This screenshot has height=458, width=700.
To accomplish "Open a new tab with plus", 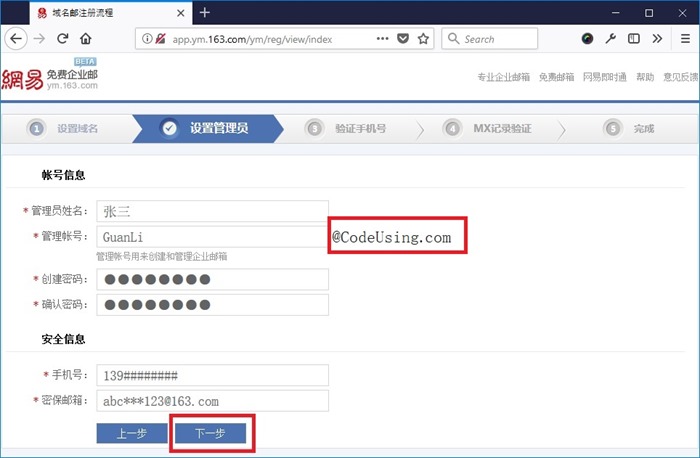I will [x=205, y=12].
